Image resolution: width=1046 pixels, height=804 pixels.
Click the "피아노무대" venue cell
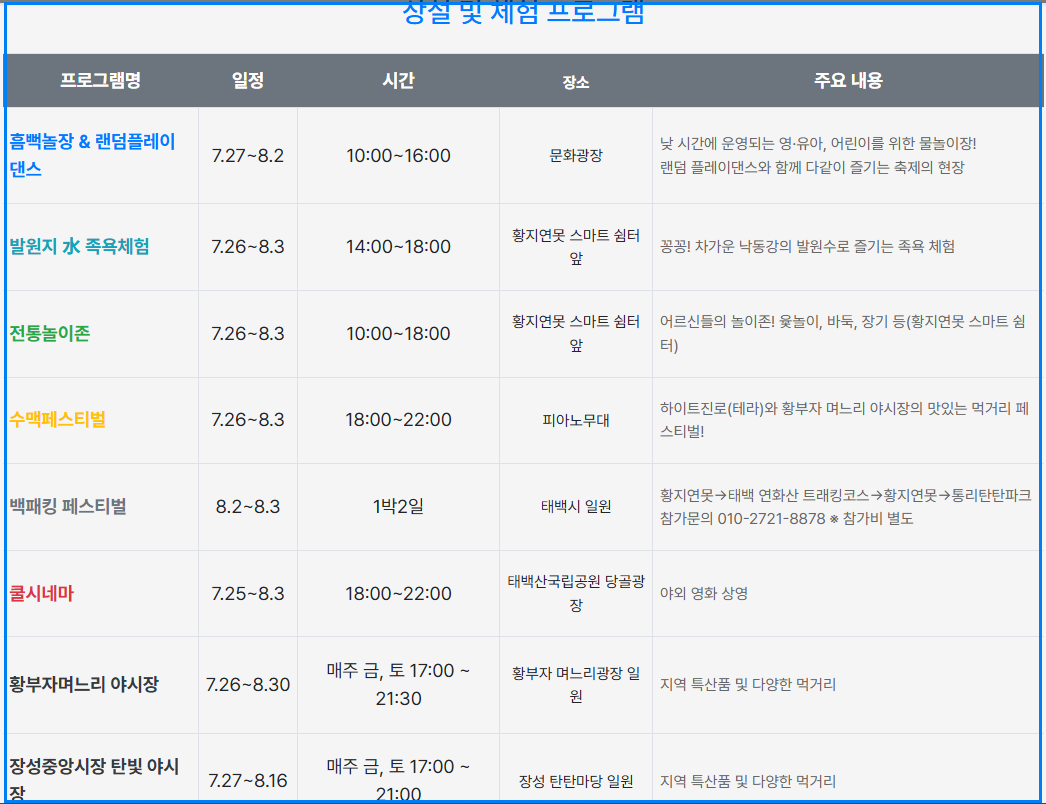click(575, 420)
